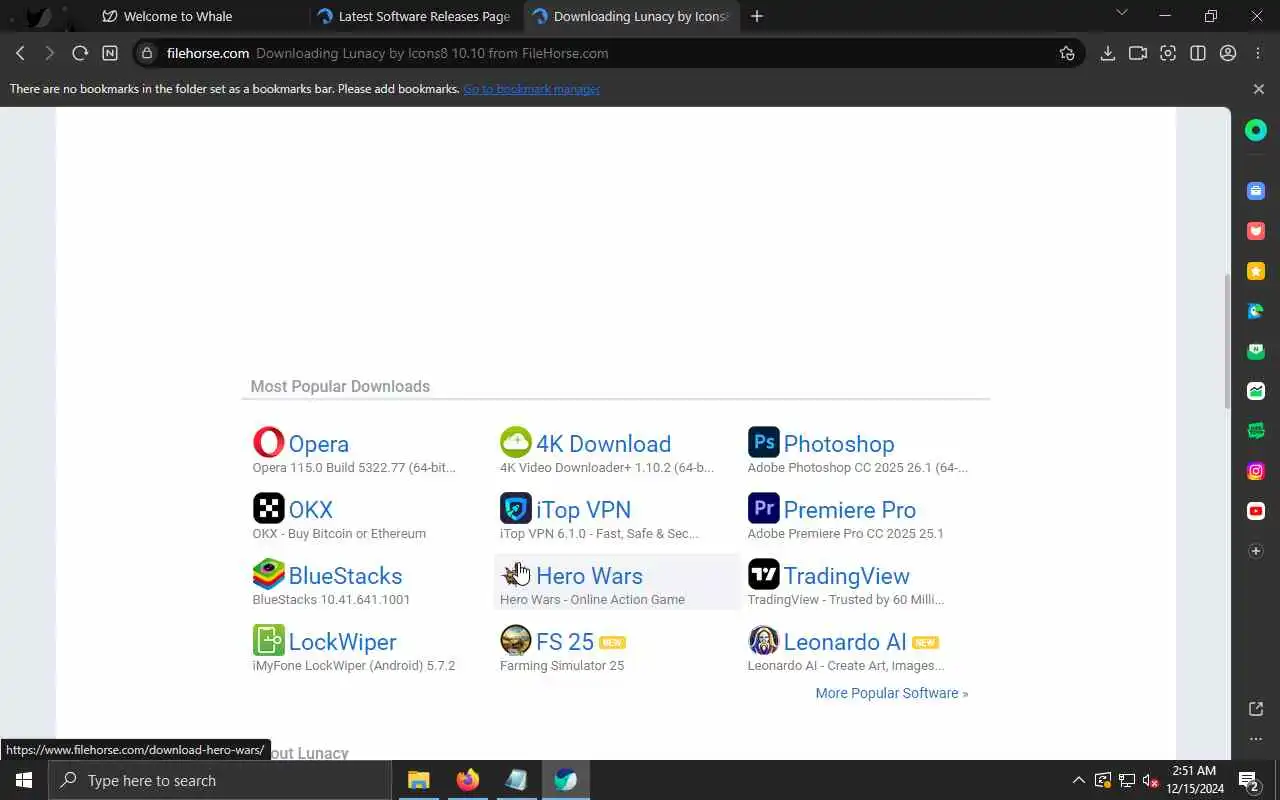
Task: Bookmark this page with the star icon
Action: [1067, 53]
